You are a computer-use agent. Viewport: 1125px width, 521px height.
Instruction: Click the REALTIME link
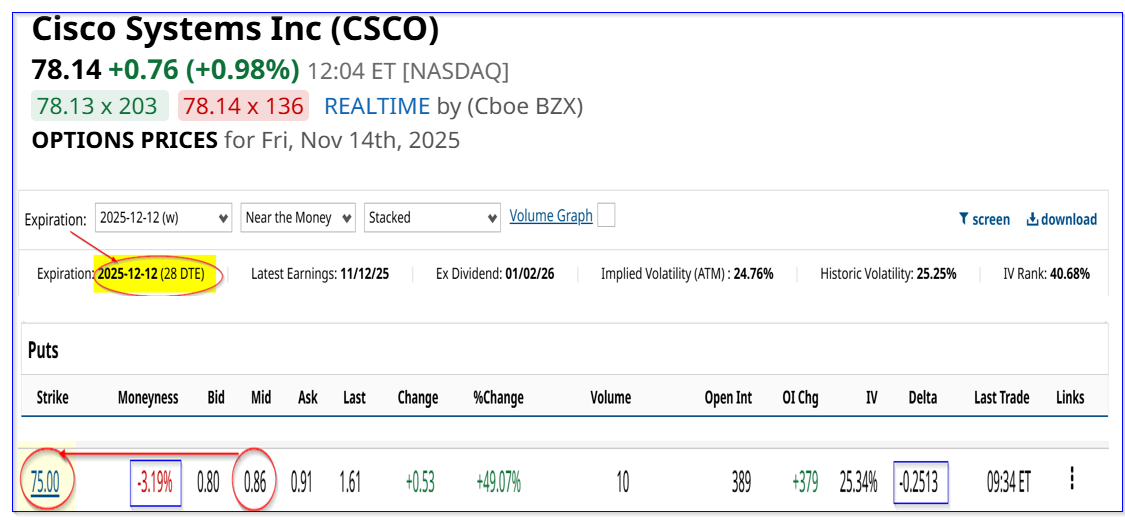click(377, 106)
